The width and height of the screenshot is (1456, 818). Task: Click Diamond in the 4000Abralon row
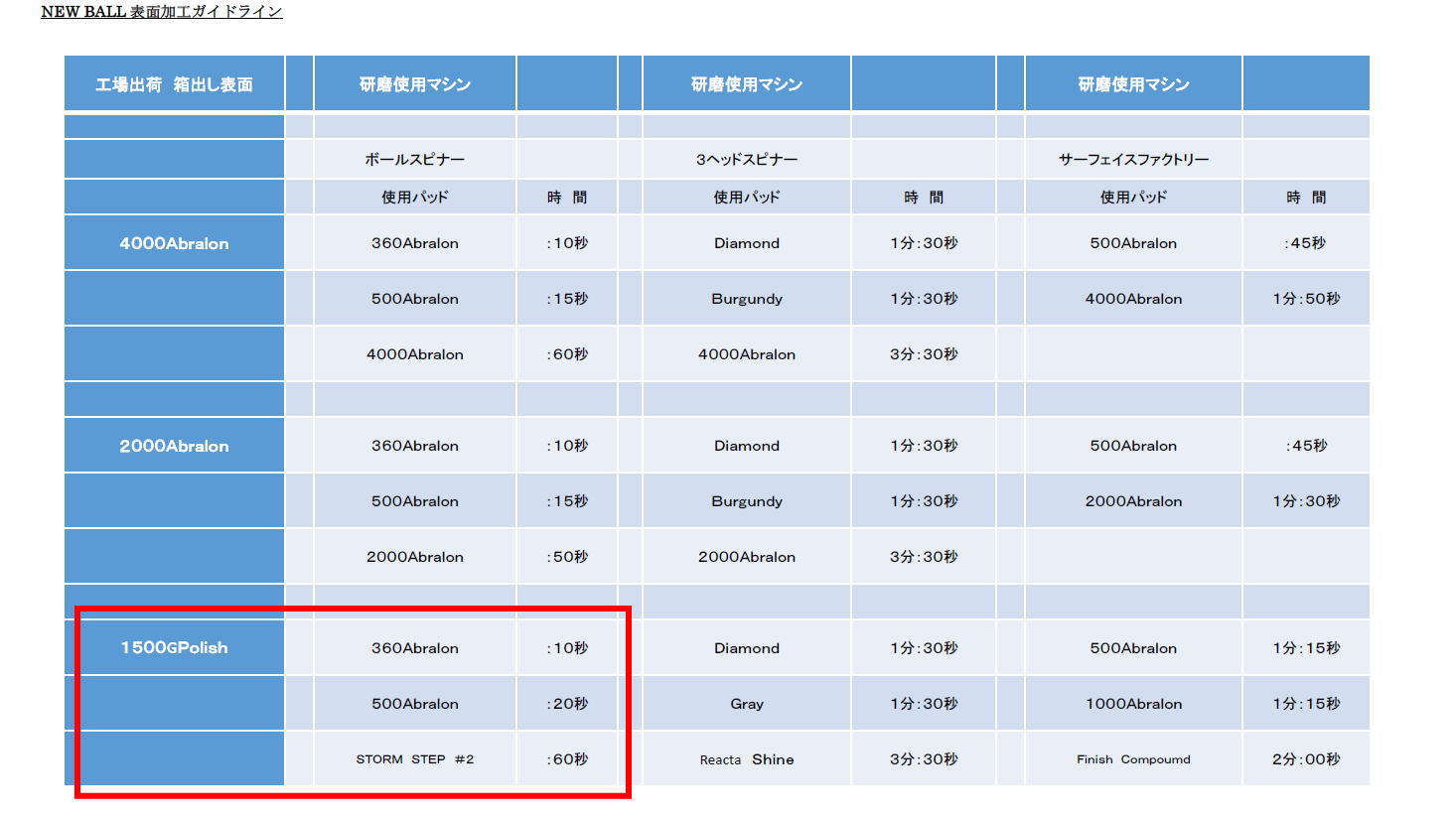747,243
